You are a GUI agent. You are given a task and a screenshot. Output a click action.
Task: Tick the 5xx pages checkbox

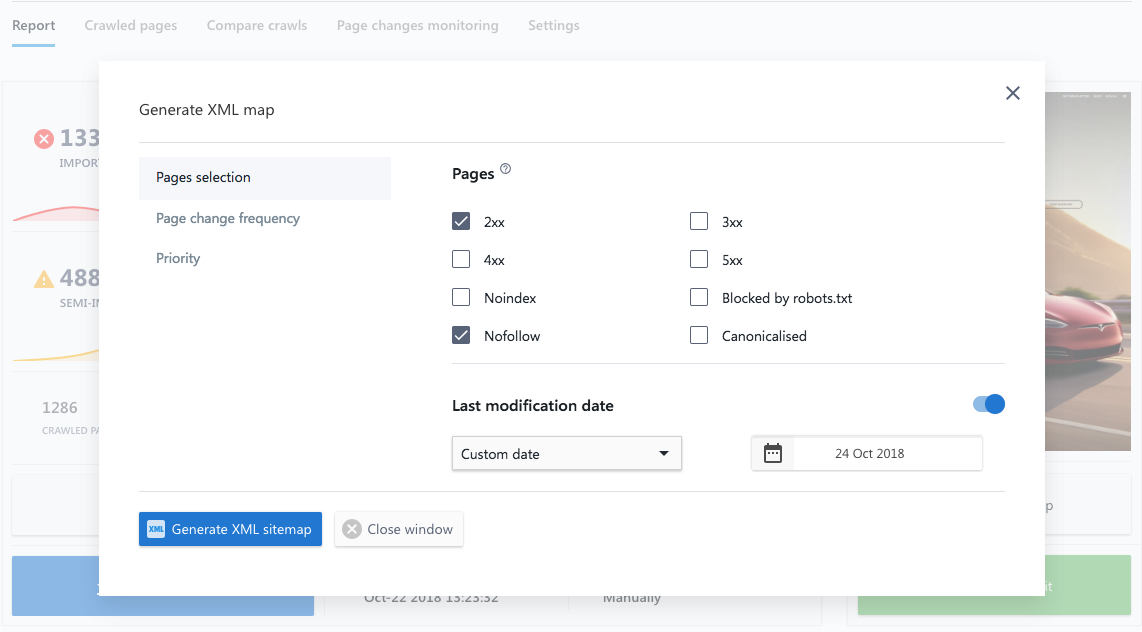[699, 260]
